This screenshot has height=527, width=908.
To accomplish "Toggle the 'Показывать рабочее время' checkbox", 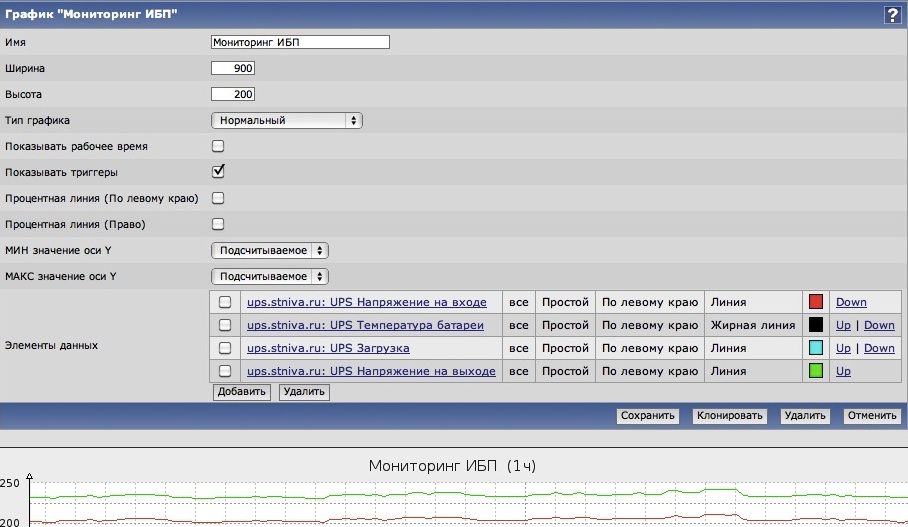I will point(218,147).
